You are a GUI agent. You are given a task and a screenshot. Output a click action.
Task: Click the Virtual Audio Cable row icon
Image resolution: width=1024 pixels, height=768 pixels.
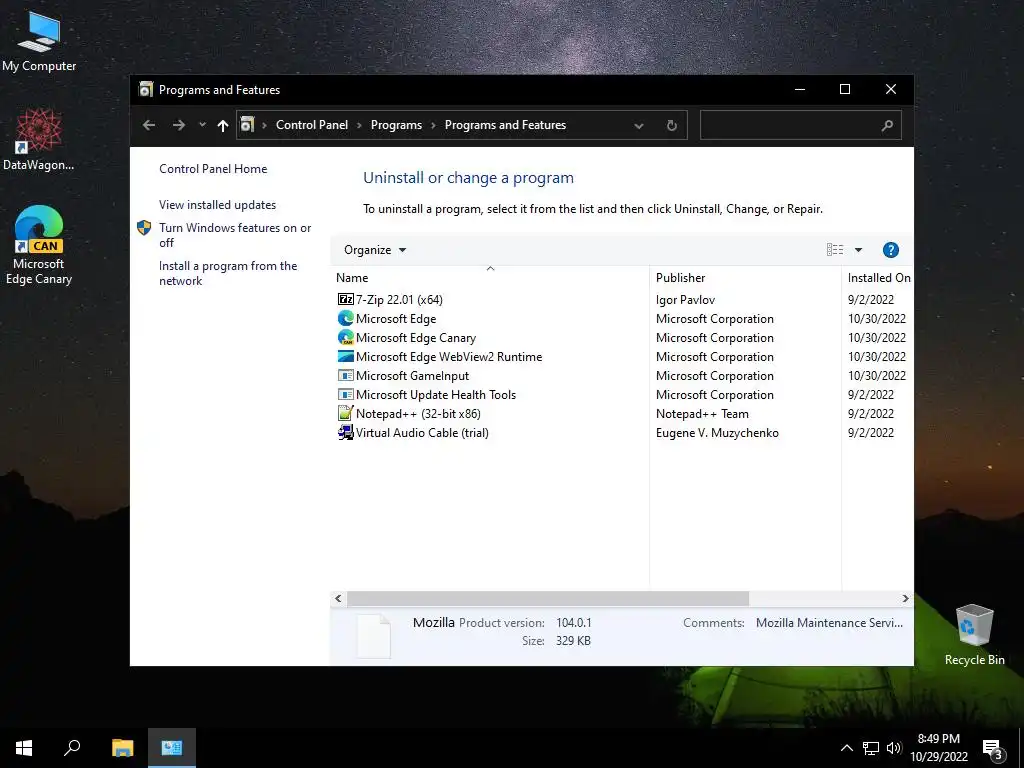point(345,432)
